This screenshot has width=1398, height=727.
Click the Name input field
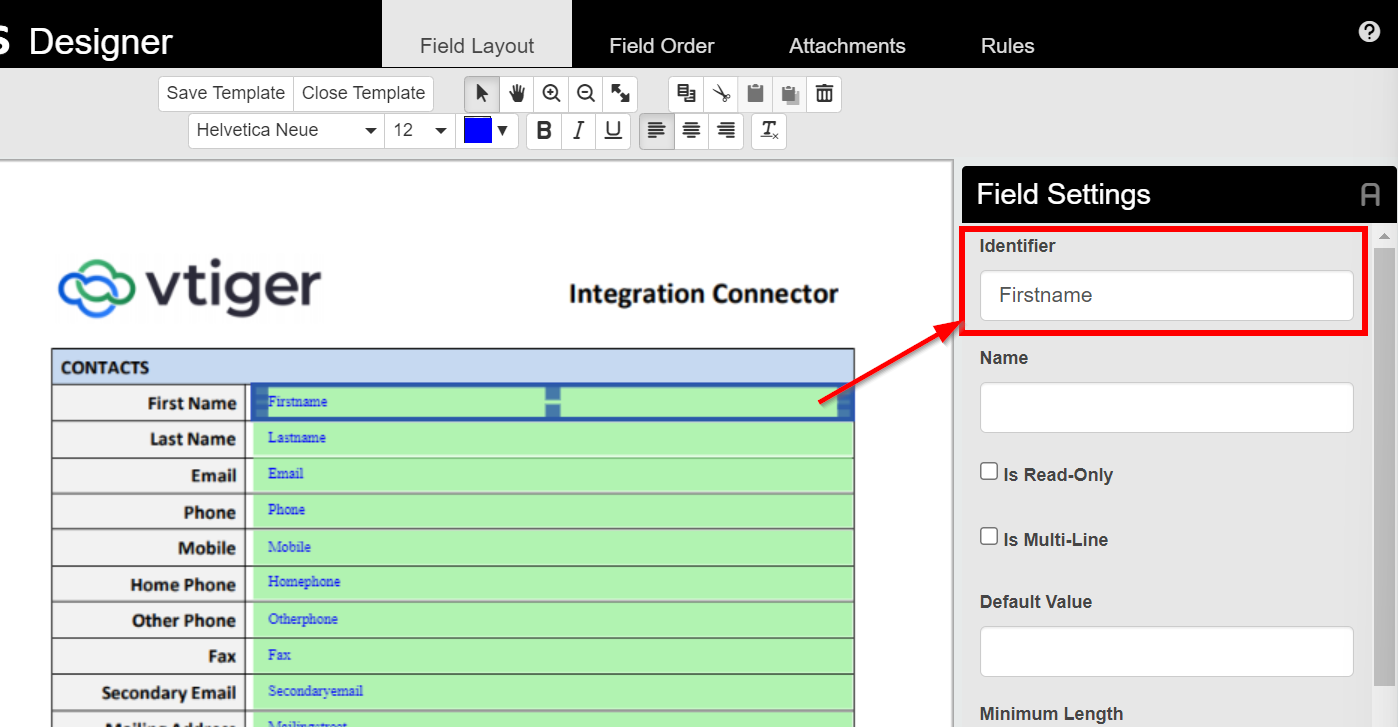(1166, 407)
